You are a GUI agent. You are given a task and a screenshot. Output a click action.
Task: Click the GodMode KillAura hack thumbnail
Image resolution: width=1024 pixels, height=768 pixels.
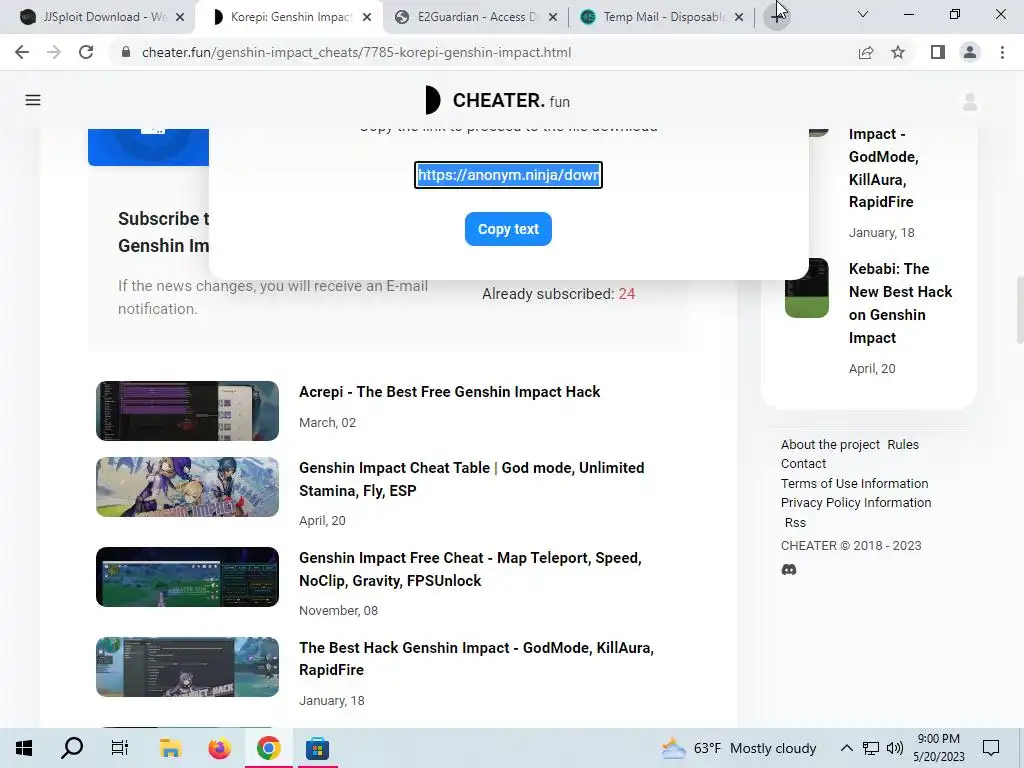click(187, 667)
